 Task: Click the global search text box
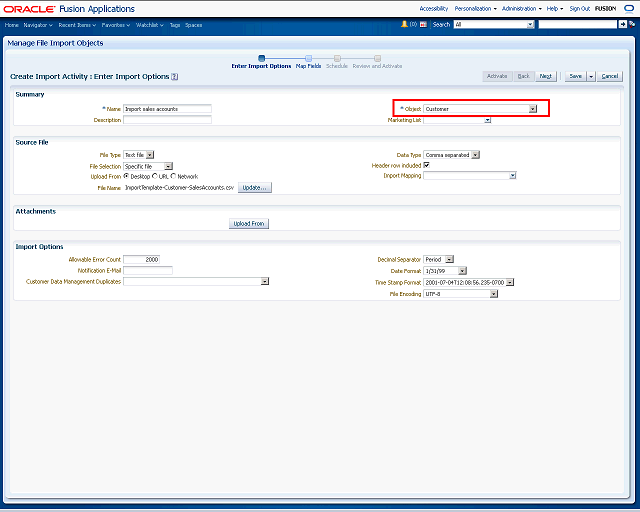tap(578, 24)
